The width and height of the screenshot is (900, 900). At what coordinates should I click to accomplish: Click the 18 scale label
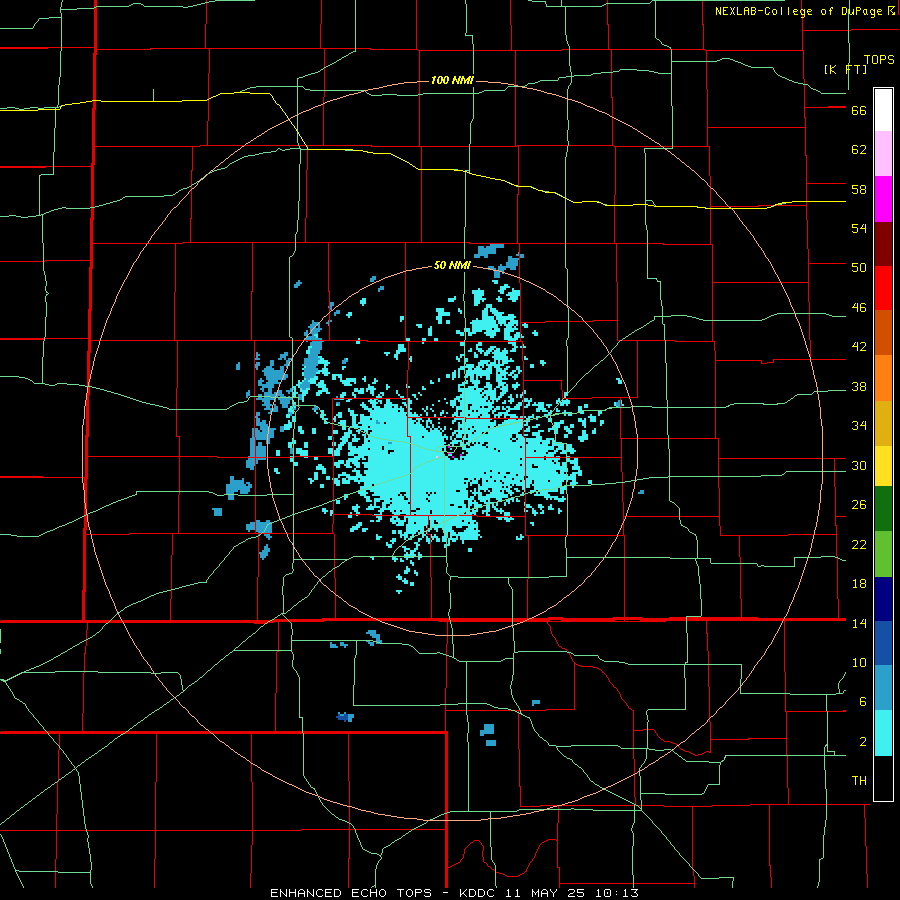[x=859, y=584]
